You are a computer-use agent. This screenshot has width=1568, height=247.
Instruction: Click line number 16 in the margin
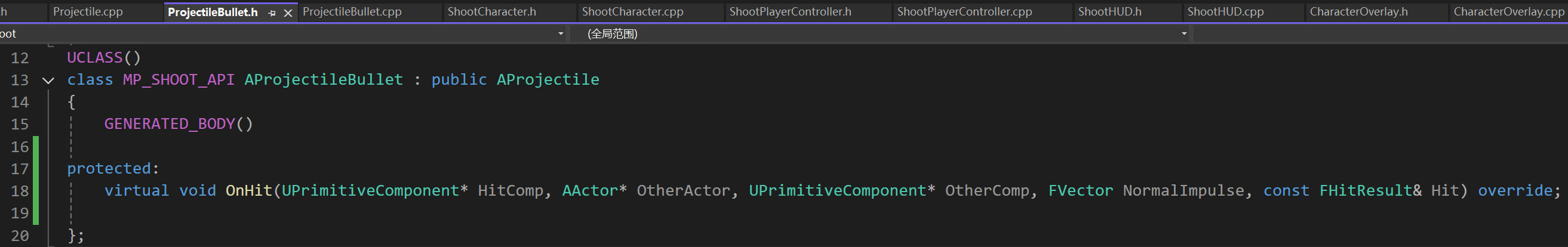[x=20, y=147]
